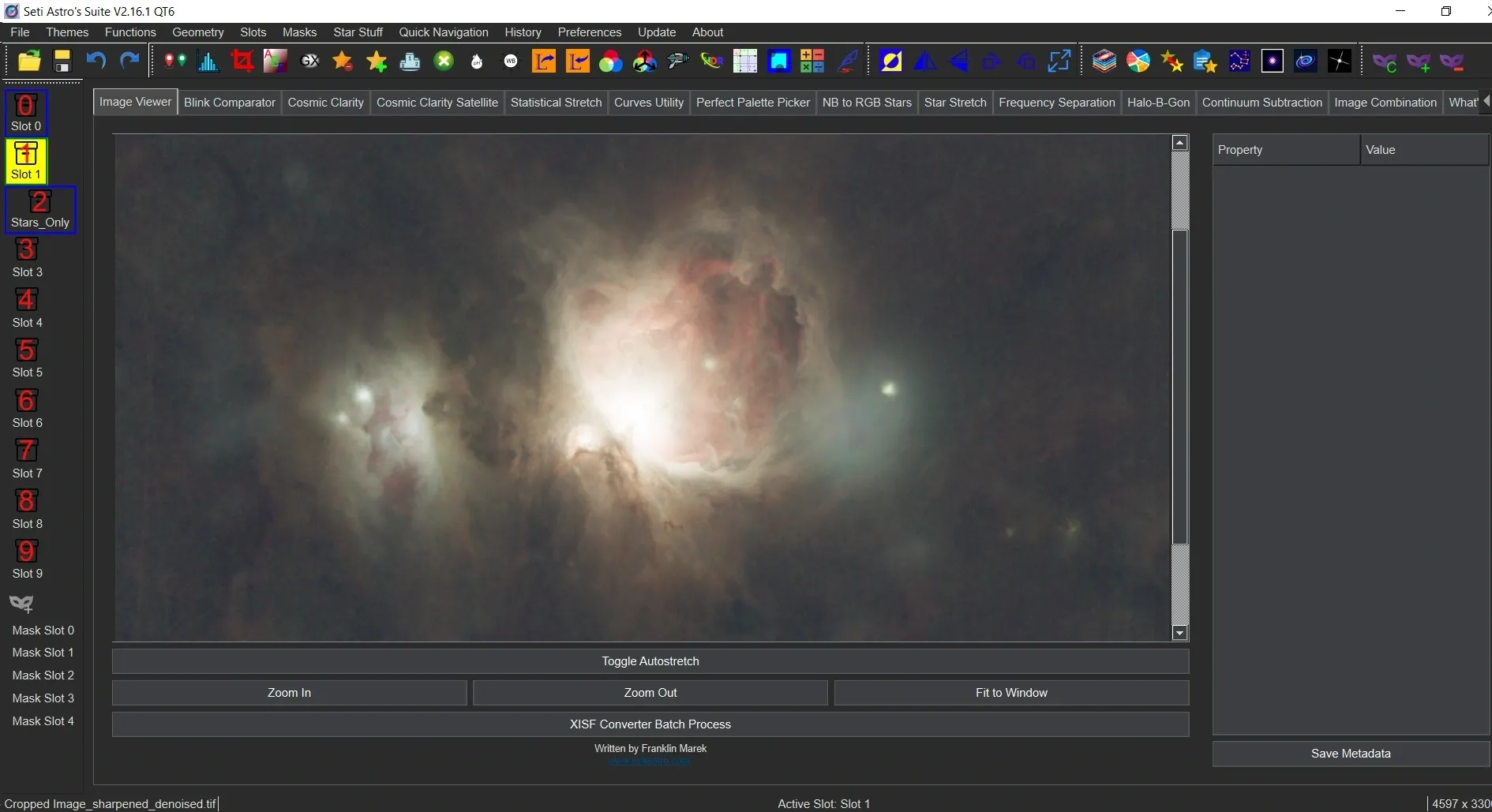Switch to the Blink Comparator tab

(x=230, y=102)
